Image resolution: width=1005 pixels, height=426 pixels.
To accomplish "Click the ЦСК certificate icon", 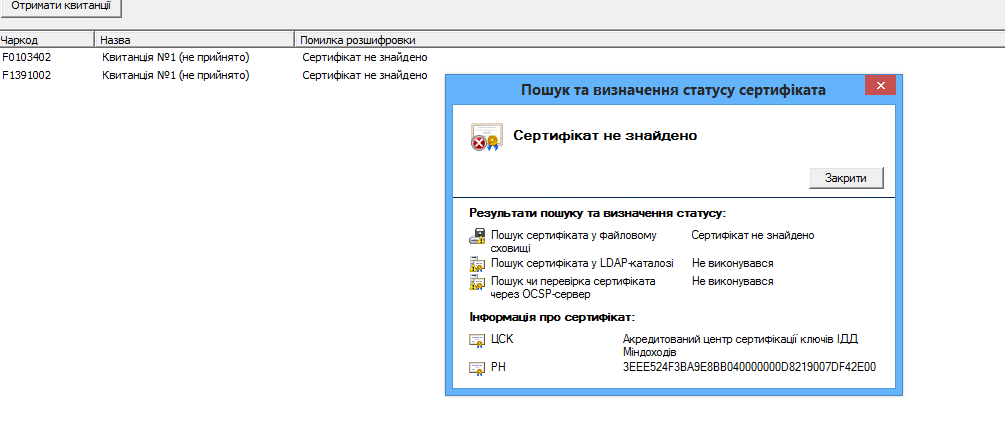I will point(476,340).
